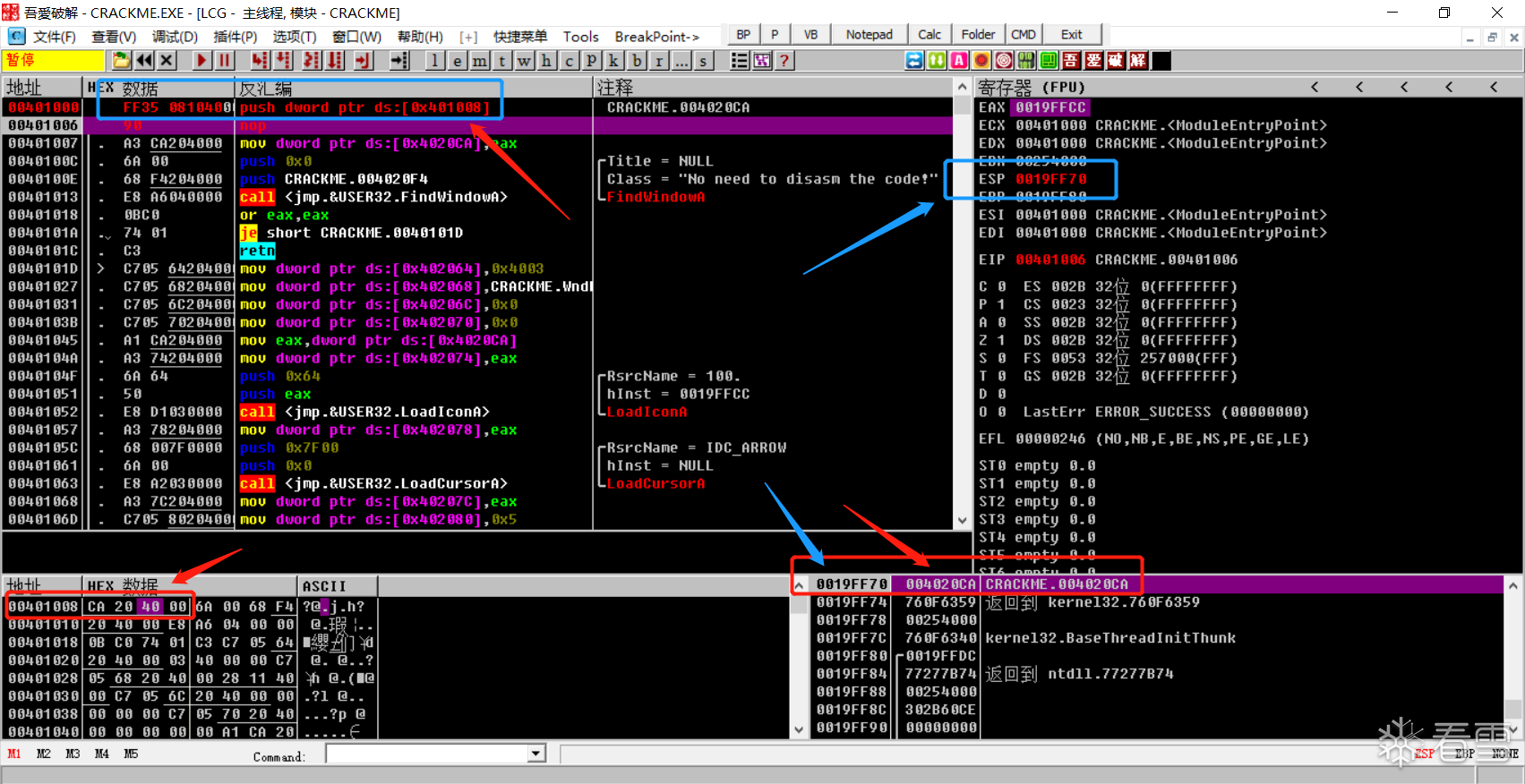The width and height of the screenshot is (1525, 784).
Task: Click the pink target-spiral plugin icon
Action: coord(1004,60)
